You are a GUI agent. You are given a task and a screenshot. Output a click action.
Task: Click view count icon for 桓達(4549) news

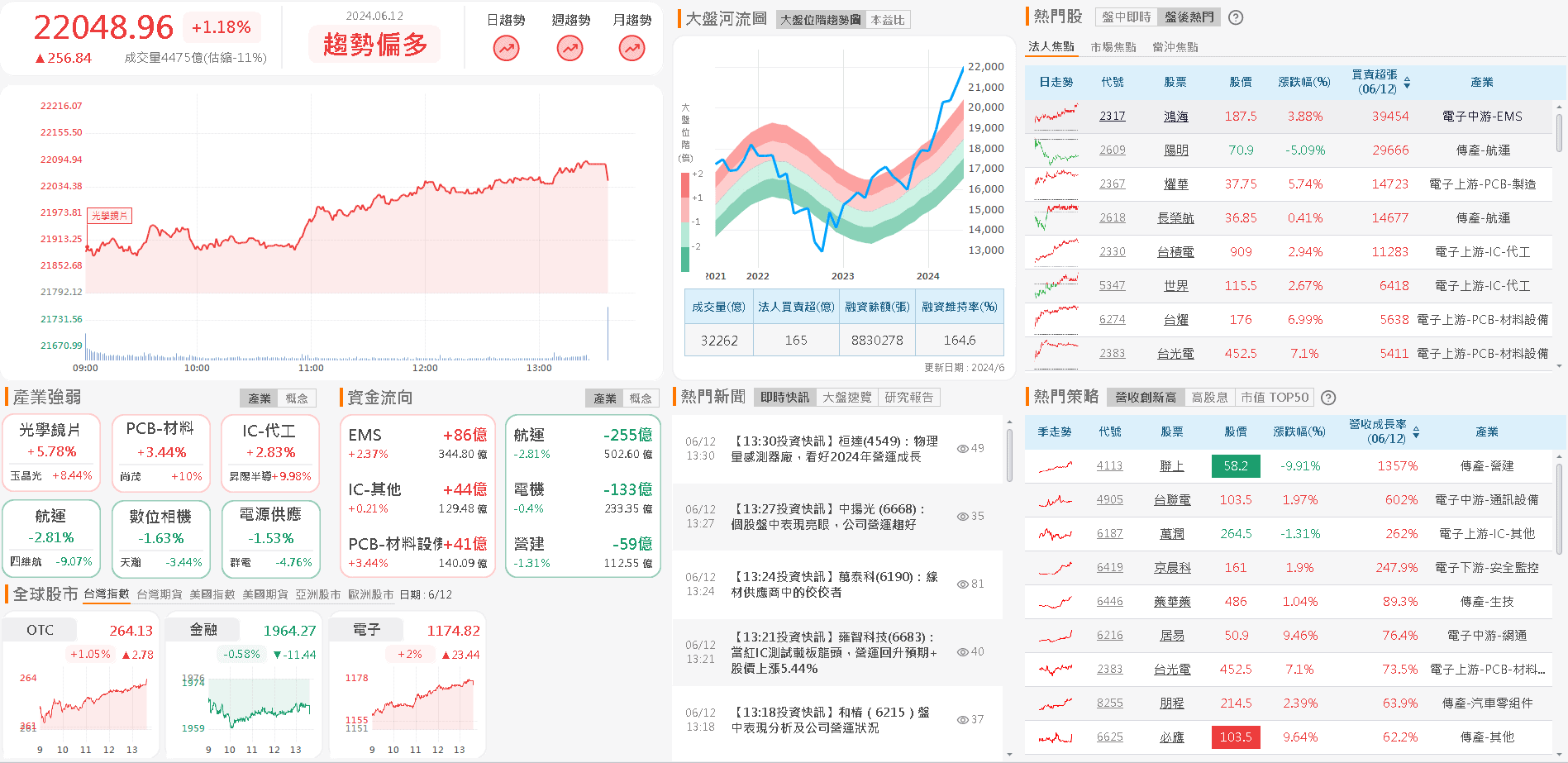tap(962, 449)
